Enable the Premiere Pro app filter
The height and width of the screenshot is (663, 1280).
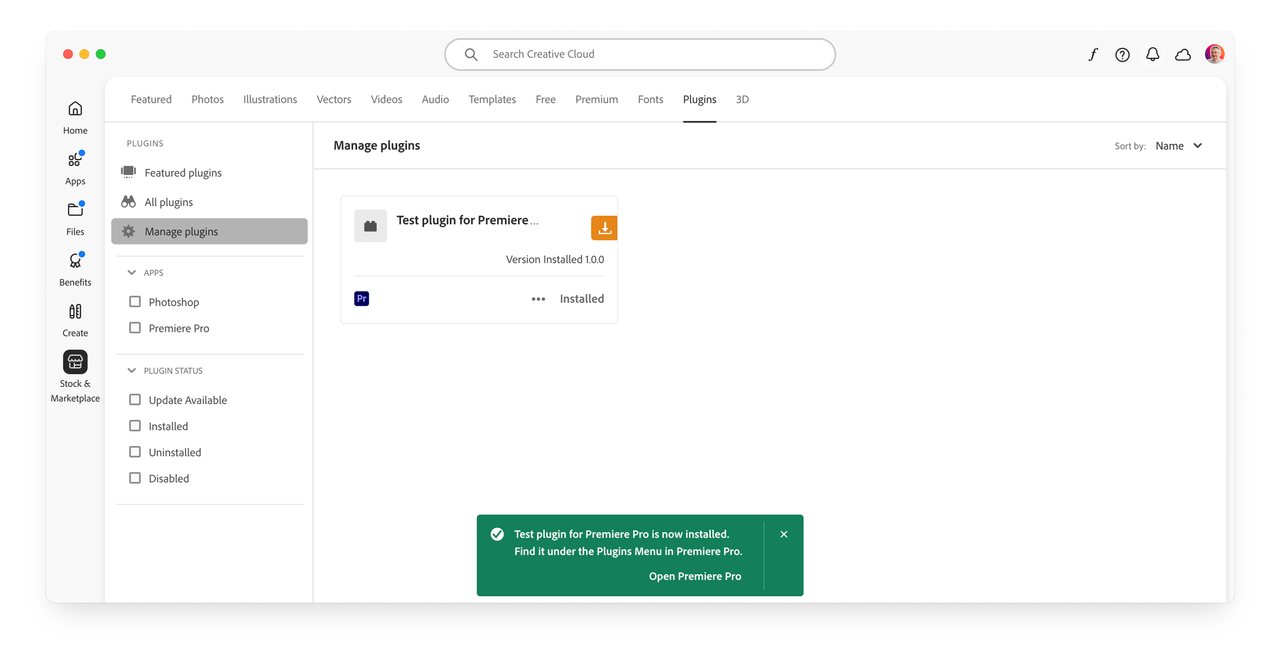[135, 327]
